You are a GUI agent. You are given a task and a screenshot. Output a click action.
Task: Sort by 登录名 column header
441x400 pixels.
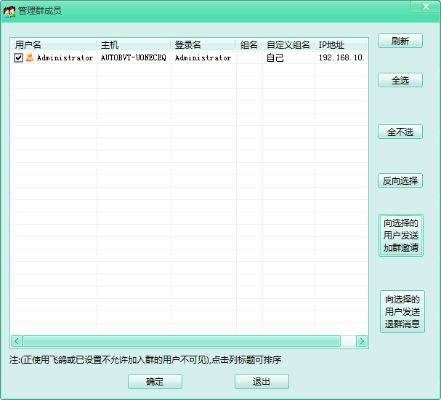pos(204,45)
